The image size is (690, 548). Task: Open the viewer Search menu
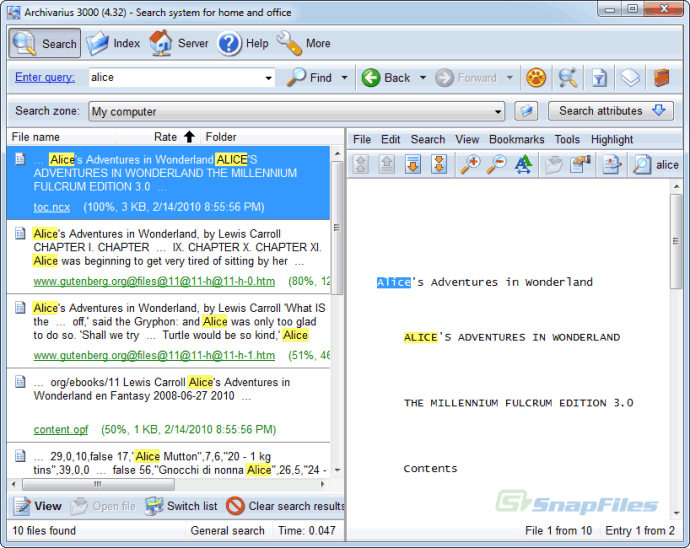(x=428, y=140)
